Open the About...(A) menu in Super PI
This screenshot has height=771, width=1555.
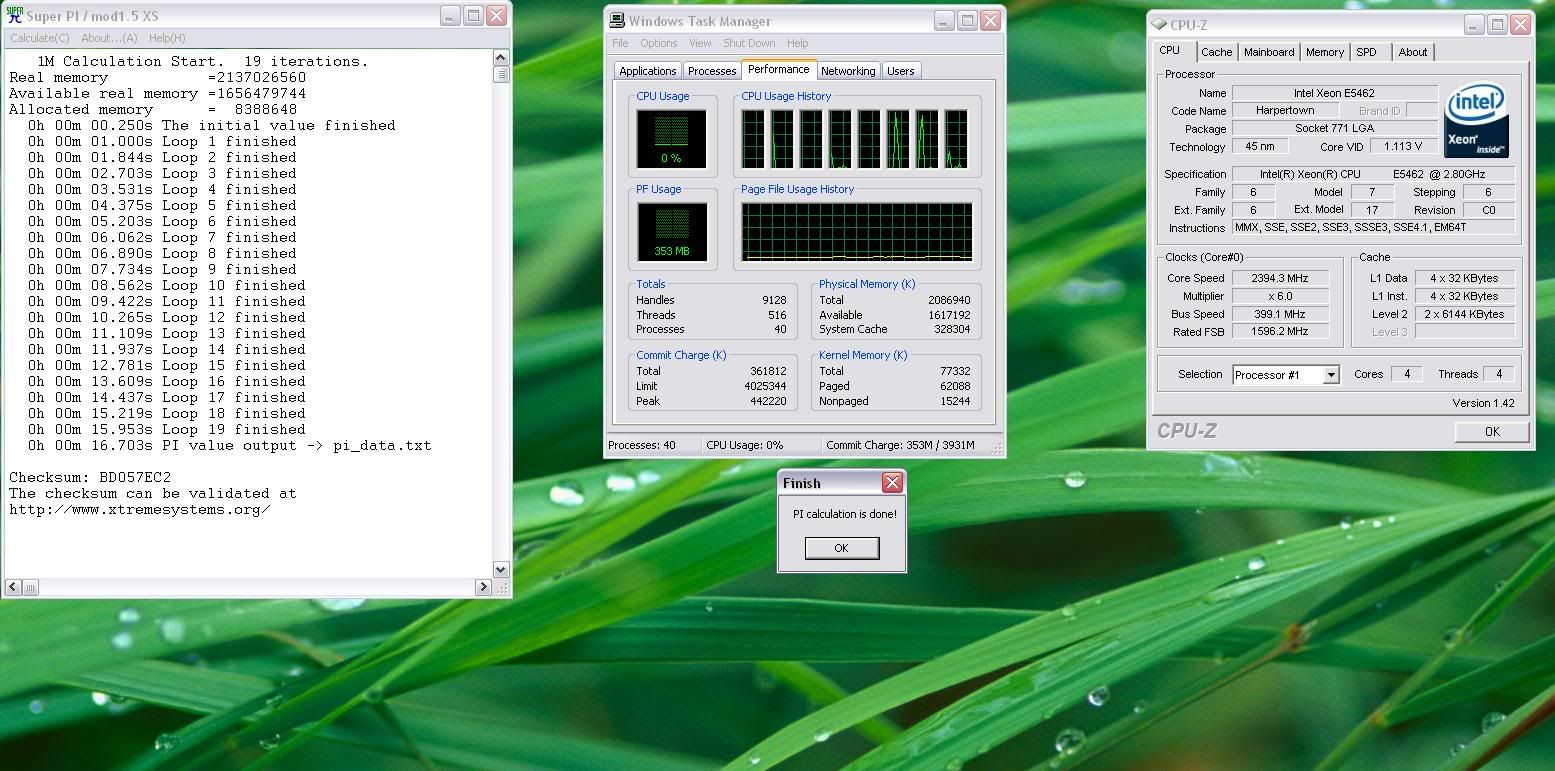[x=109, y=38]
